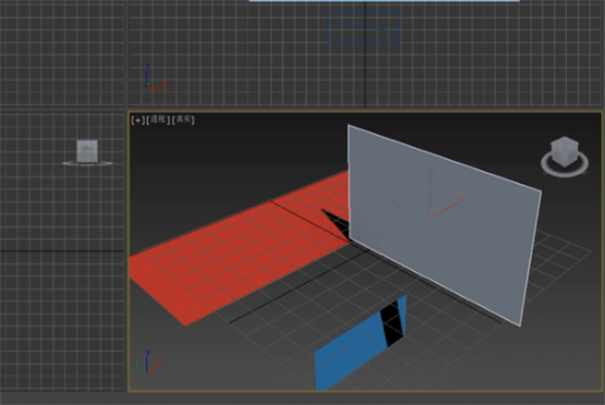Open the 透视 perspective view label menu
Screen dimensions: 605x405
tap(158, 120)
